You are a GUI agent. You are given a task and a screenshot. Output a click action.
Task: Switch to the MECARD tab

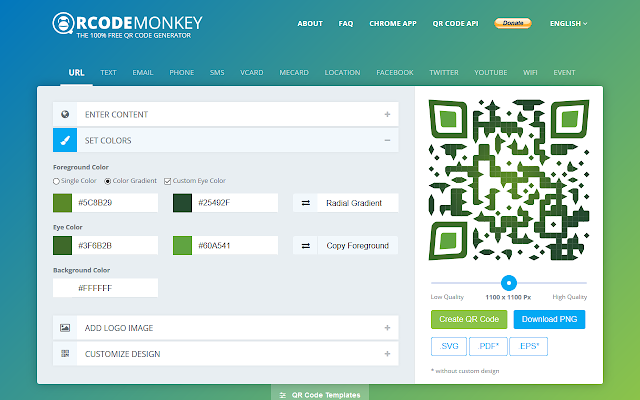(x=294, y=73)
